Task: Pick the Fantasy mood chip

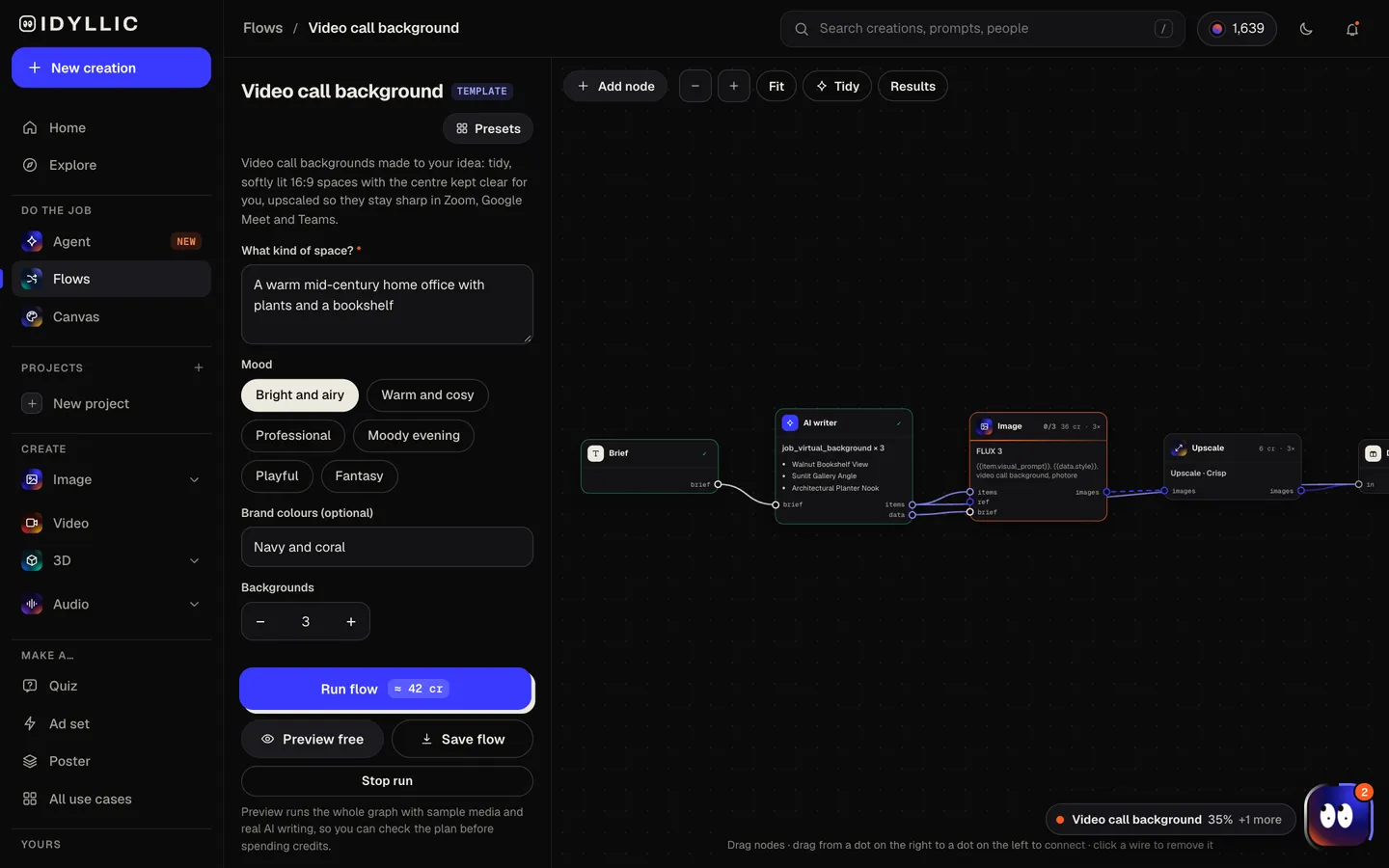Action: [x=359, y=476]
